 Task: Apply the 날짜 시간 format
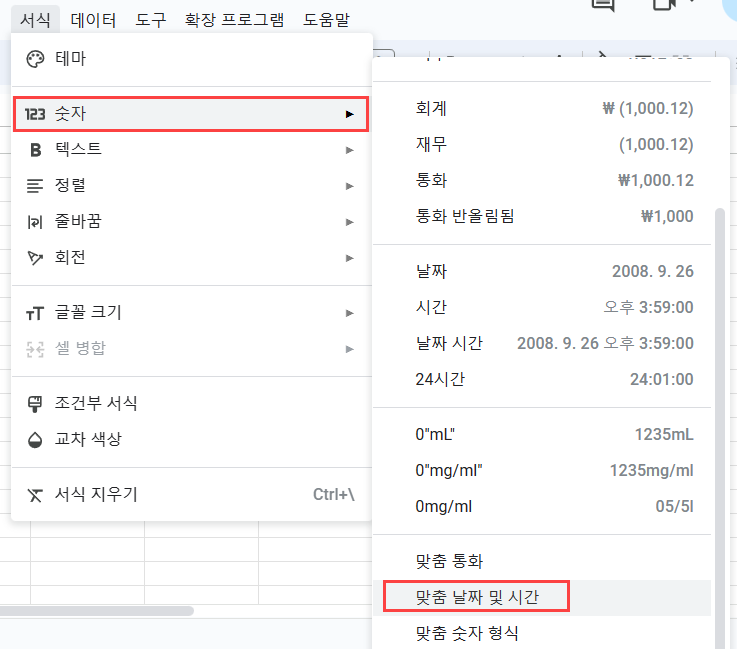tap(542, 343)
